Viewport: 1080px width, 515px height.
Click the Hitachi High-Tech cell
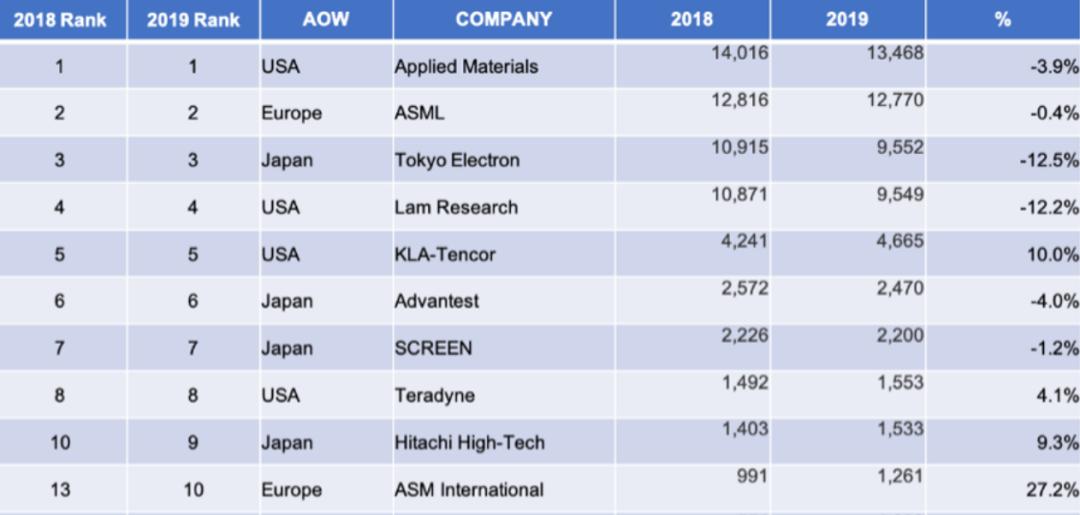470,443
